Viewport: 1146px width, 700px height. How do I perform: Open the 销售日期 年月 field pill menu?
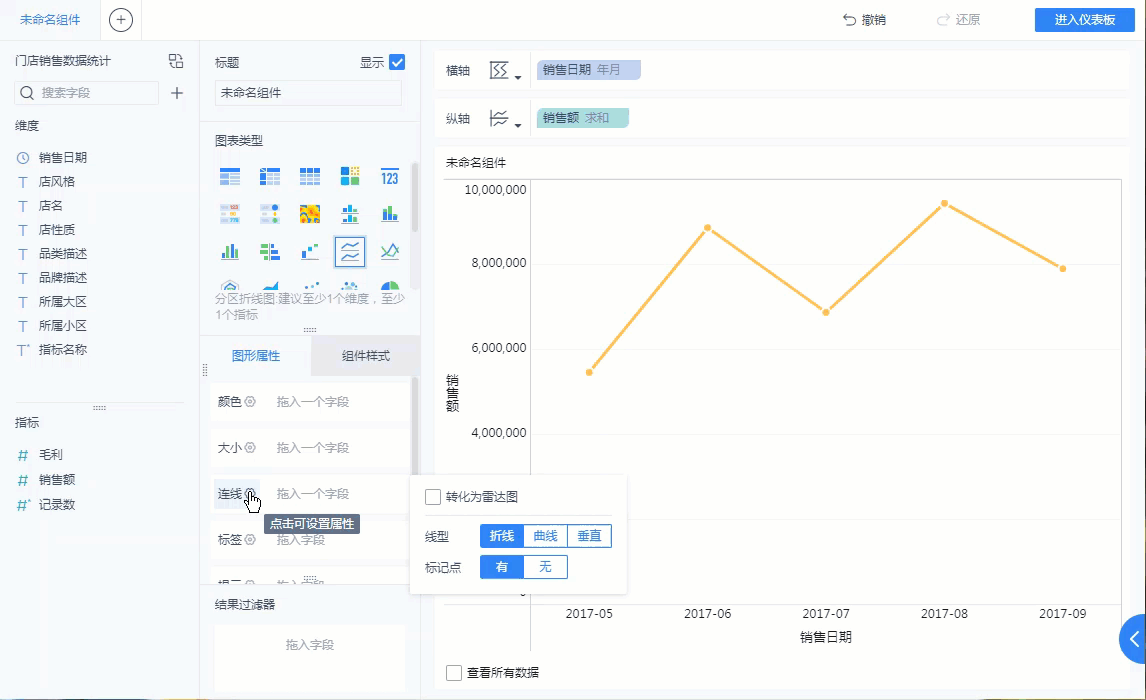588,70
